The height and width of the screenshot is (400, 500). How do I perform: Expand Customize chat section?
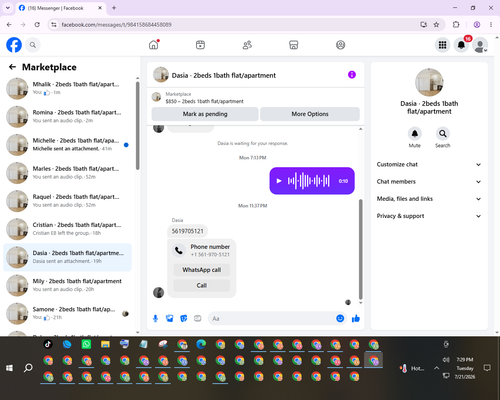(x=429, y=164)
